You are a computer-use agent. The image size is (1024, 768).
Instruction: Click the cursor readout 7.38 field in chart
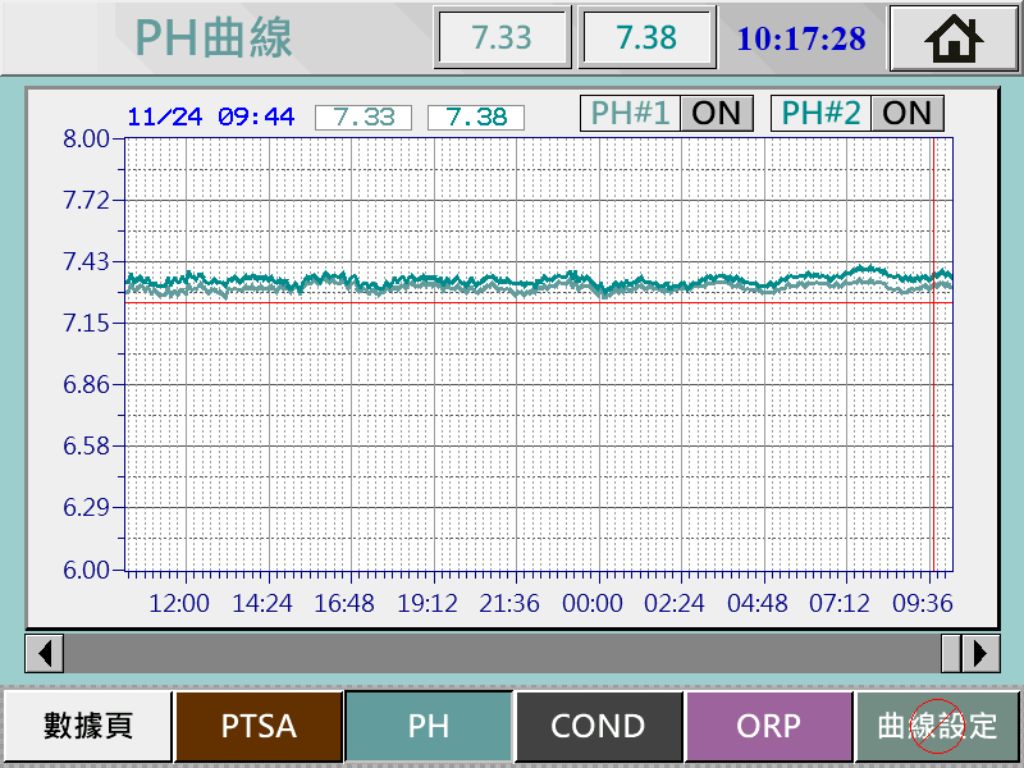pos(476,117)
